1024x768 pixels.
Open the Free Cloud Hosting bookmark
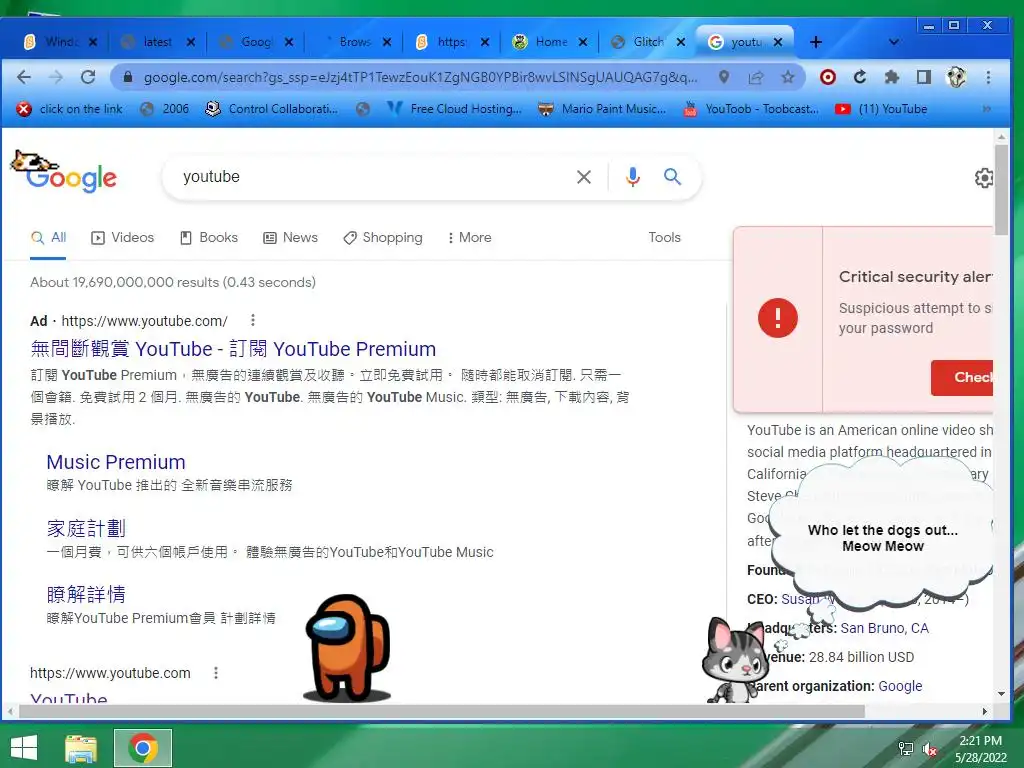click(455, 109)
